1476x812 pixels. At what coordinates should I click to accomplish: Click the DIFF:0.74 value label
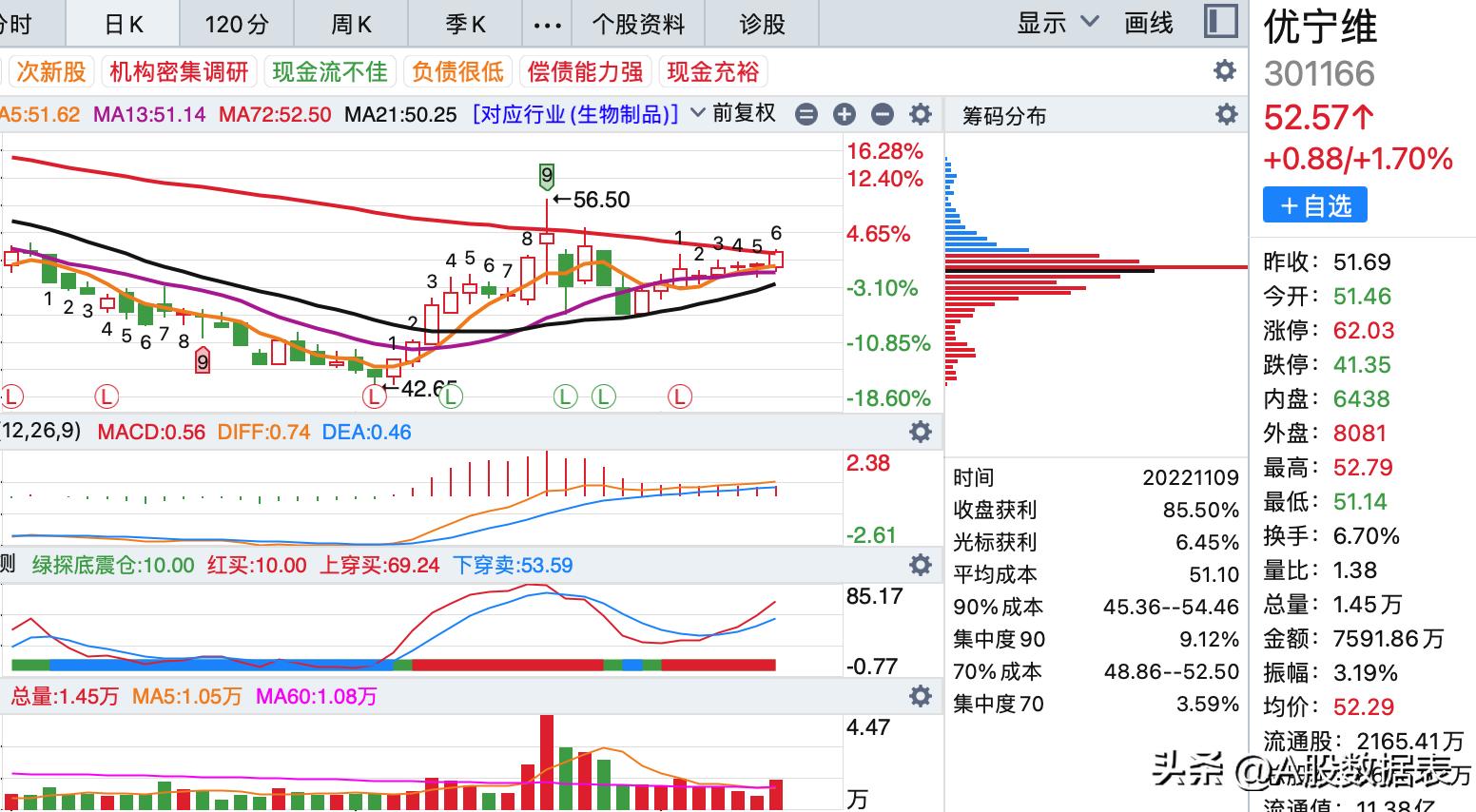tap(264, 432)
